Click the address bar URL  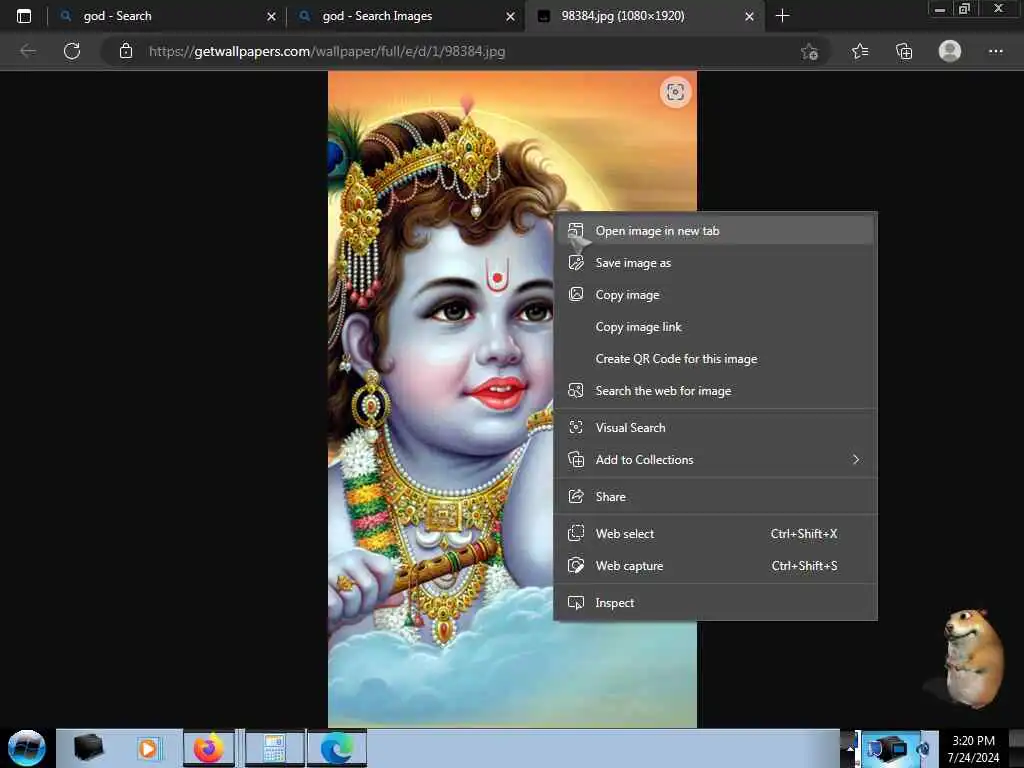coord(327,52)
